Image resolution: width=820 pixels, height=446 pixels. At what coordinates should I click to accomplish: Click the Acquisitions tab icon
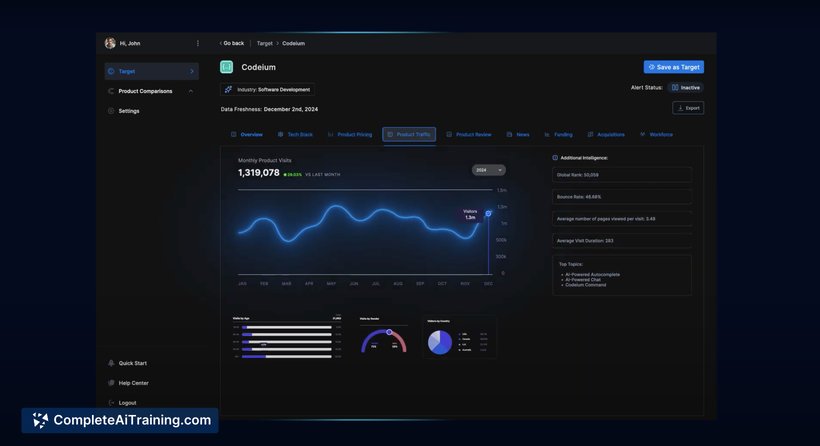pyautogui.click(x=590, y=134)
